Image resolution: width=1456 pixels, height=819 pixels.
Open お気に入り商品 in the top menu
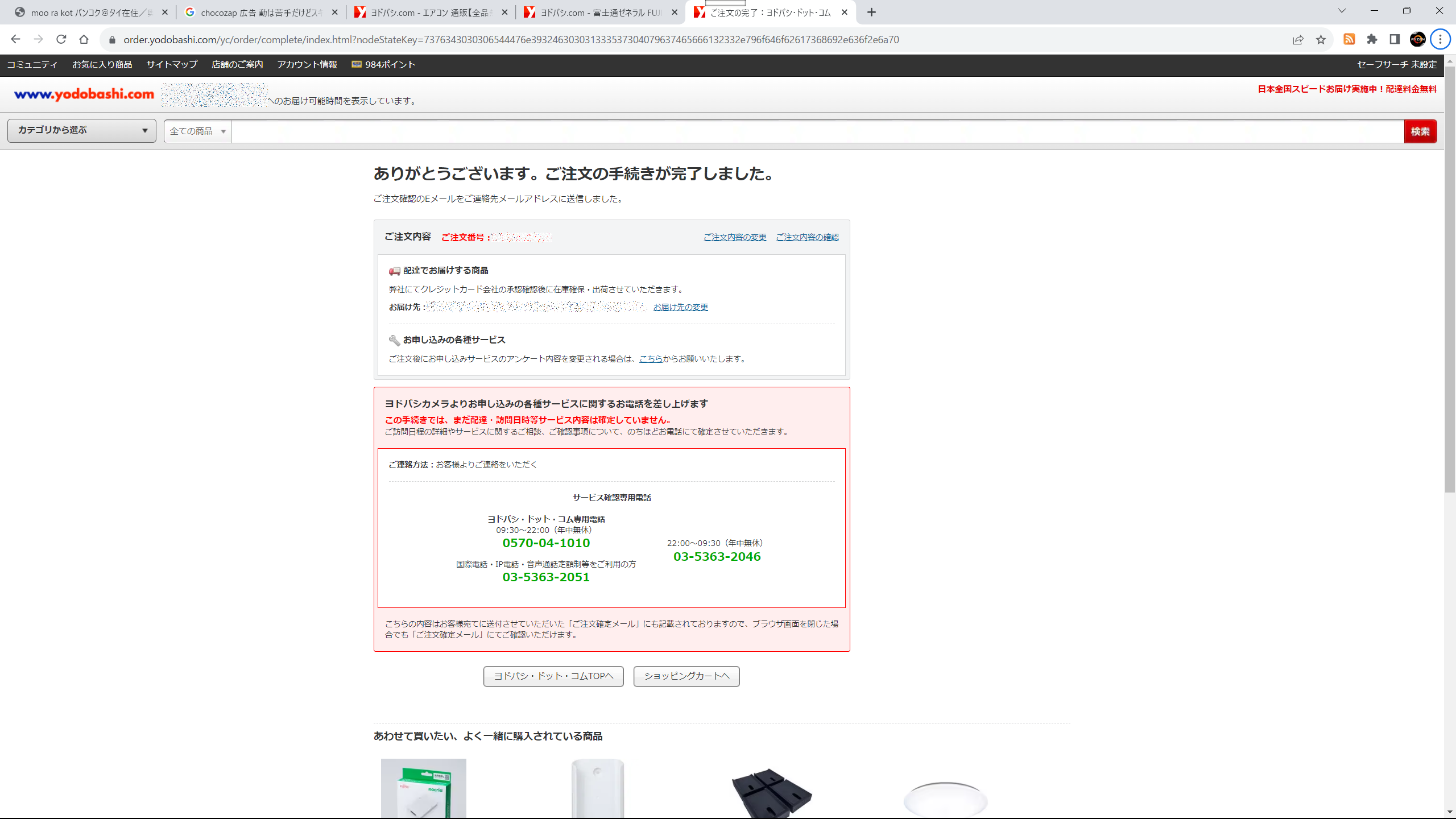tap(102, 65)
